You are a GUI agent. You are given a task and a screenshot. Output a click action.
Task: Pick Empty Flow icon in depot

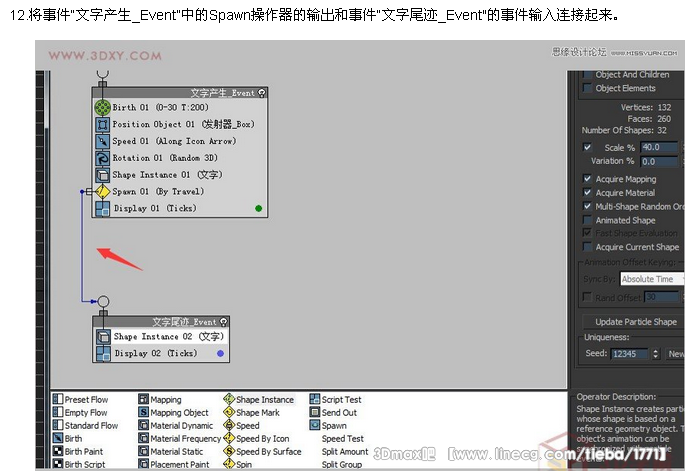click(x=58, y=412)
